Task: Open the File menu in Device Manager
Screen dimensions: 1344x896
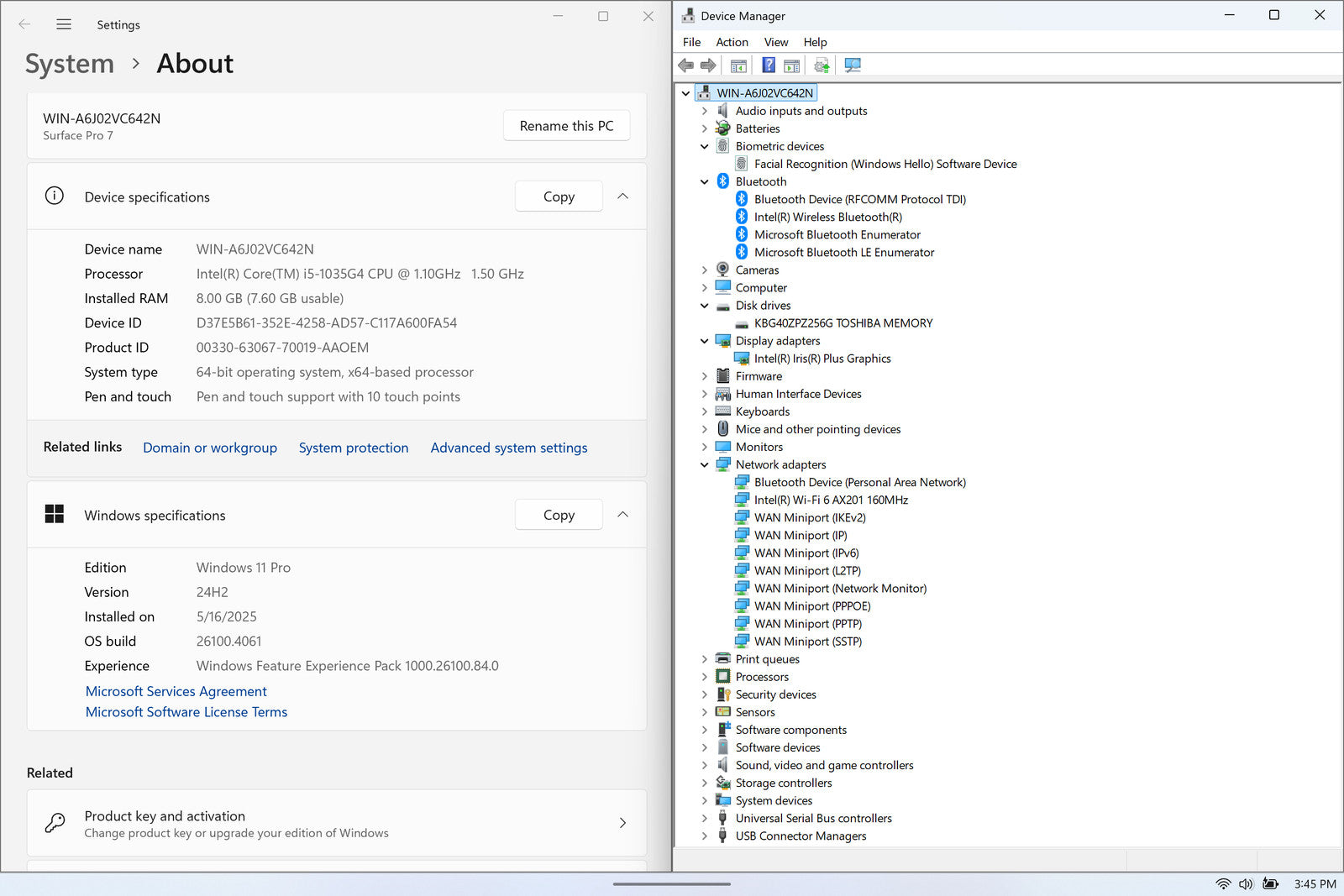Action: [x=691, y=42]
